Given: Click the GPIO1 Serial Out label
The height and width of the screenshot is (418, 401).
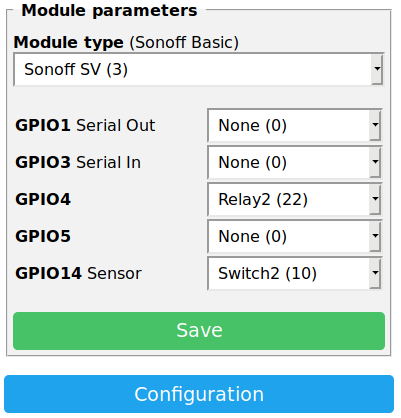Looking at the screenshot, I should (x=85, y=126).
